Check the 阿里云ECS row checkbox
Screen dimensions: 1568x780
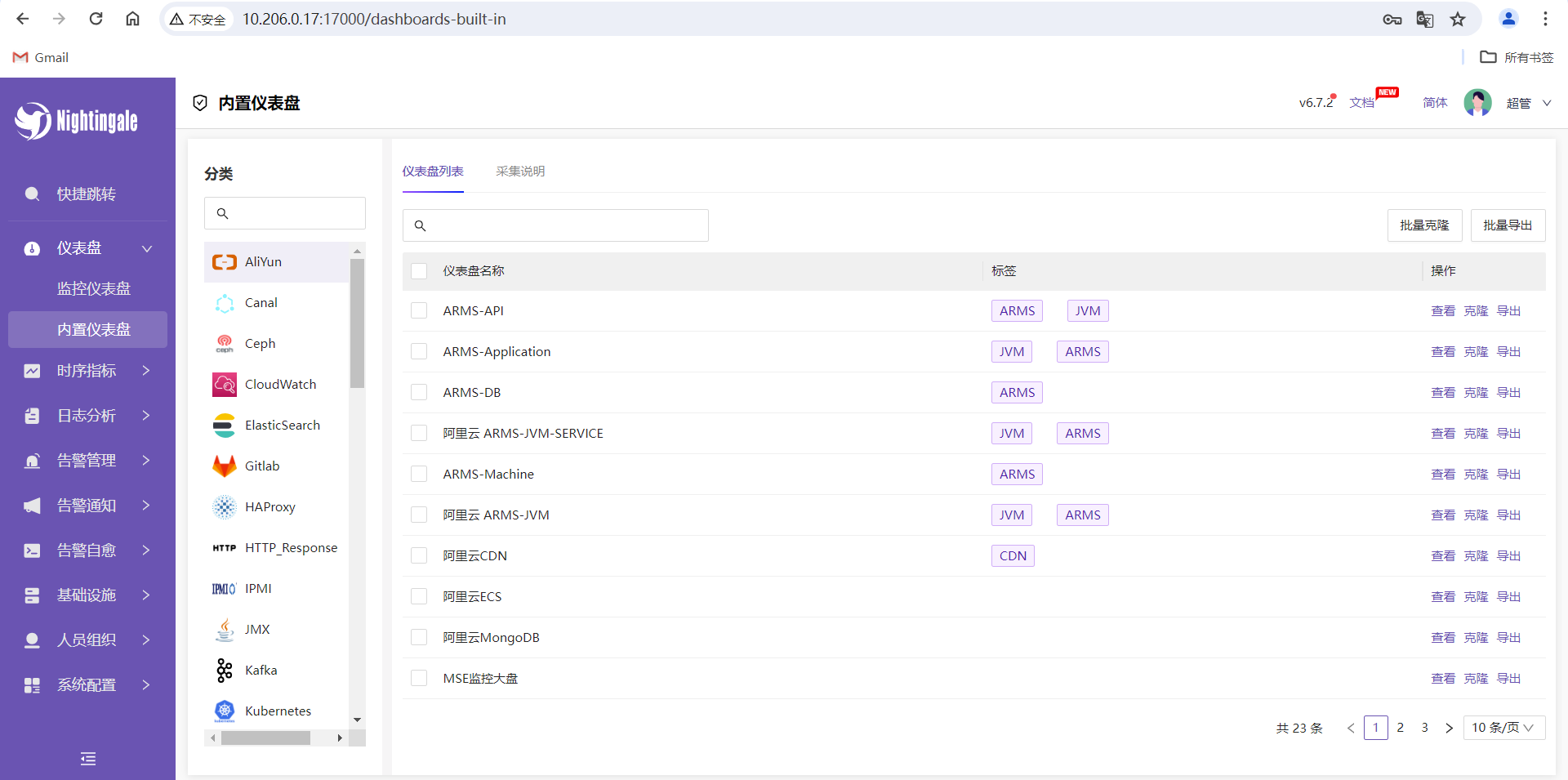(419, 597)
